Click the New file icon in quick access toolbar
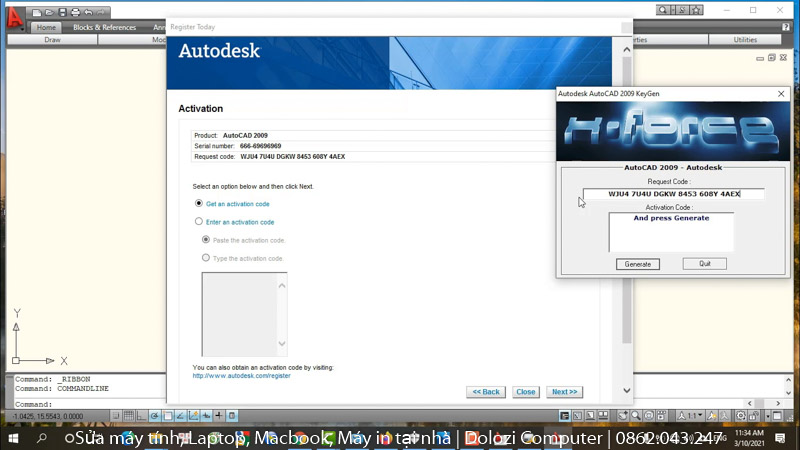The width and height of the screenshot is (800, 450). click(37, 11)
